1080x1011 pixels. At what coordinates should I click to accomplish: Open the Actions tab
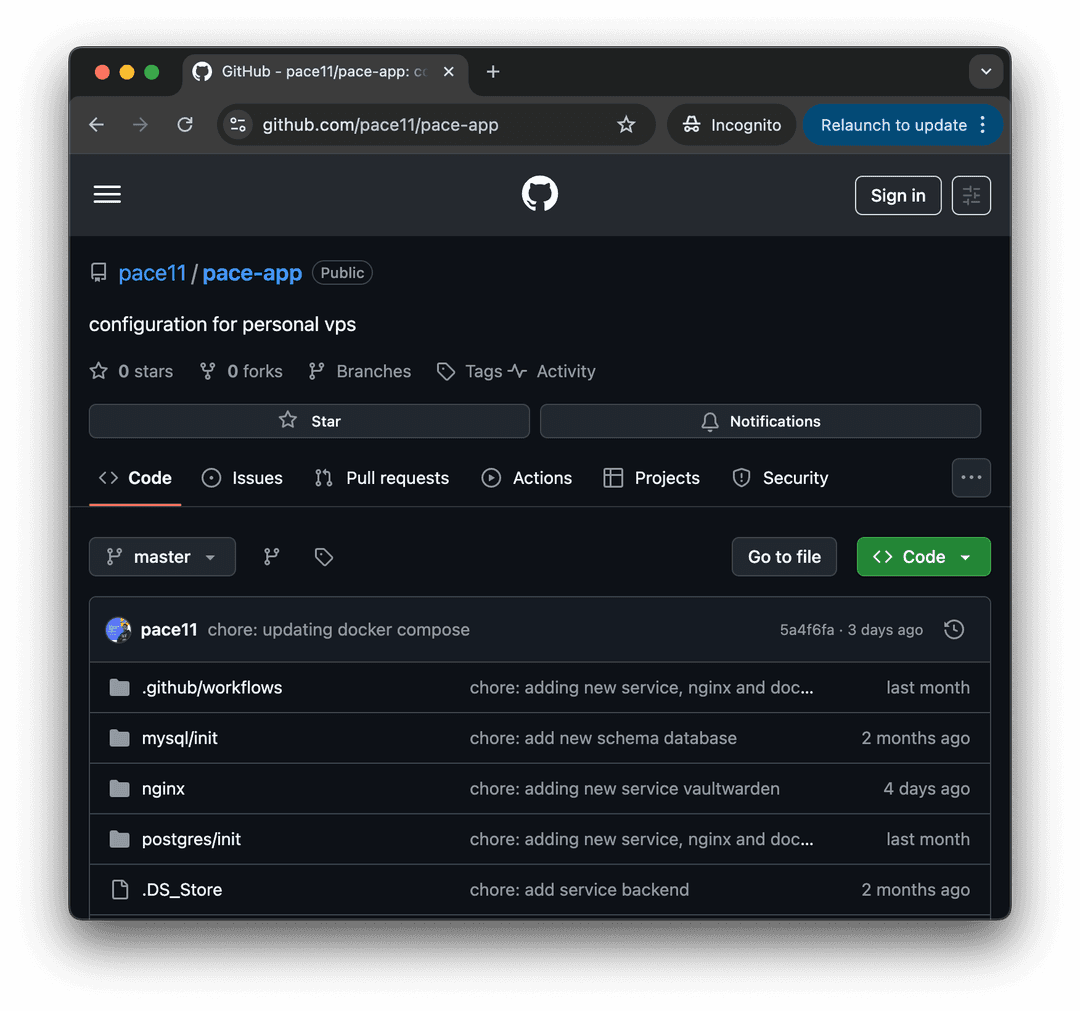point(526,478)
